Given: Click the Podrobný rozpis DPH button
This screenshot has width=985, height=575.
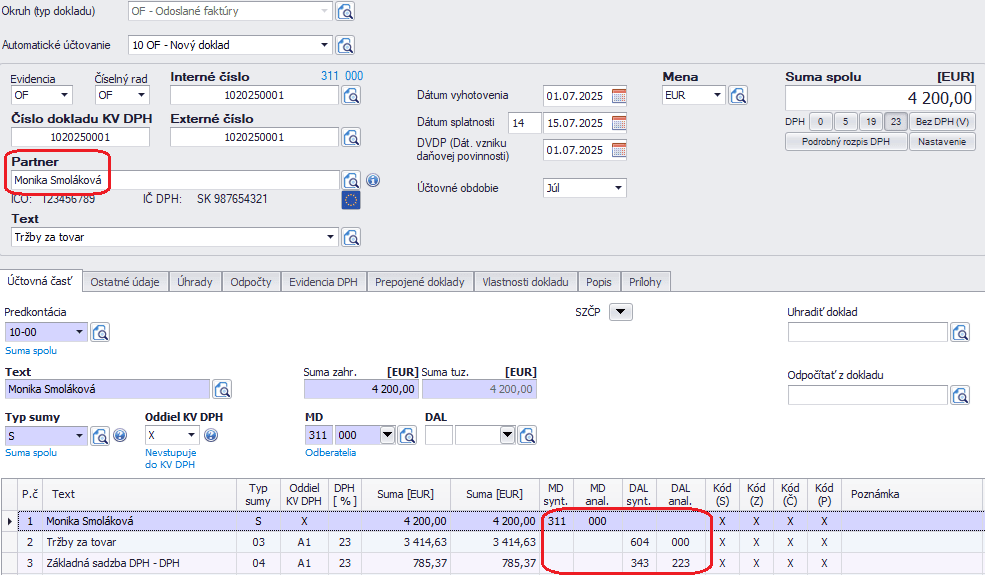Looking at the screenshot, I should [846, 142].
